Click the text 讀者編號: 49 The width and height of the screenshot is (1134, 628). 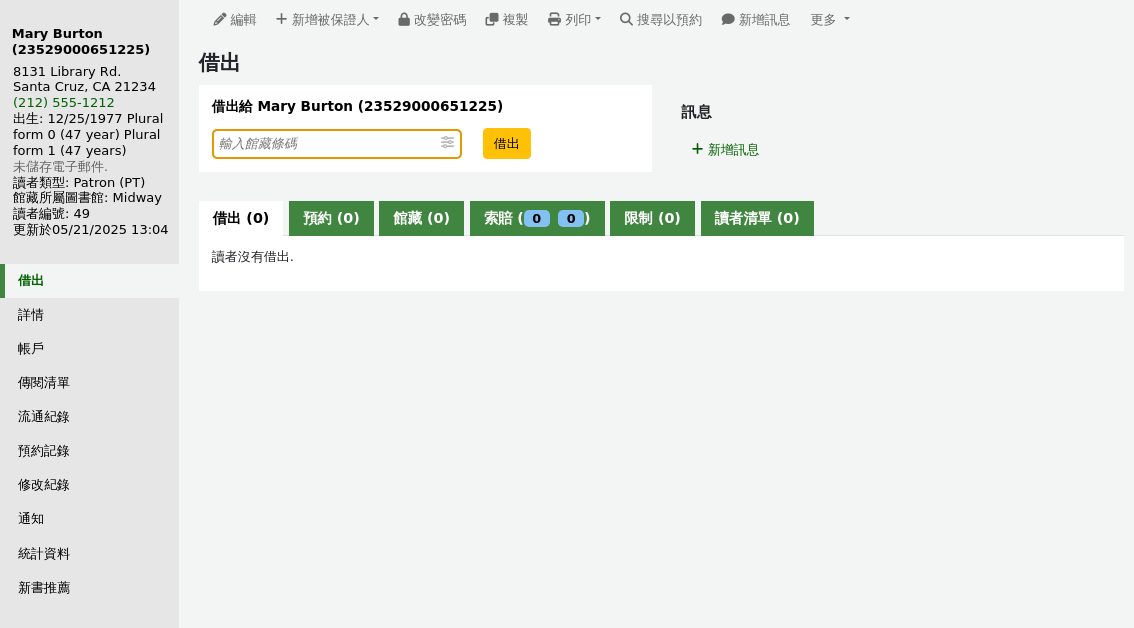coord(51,213)
